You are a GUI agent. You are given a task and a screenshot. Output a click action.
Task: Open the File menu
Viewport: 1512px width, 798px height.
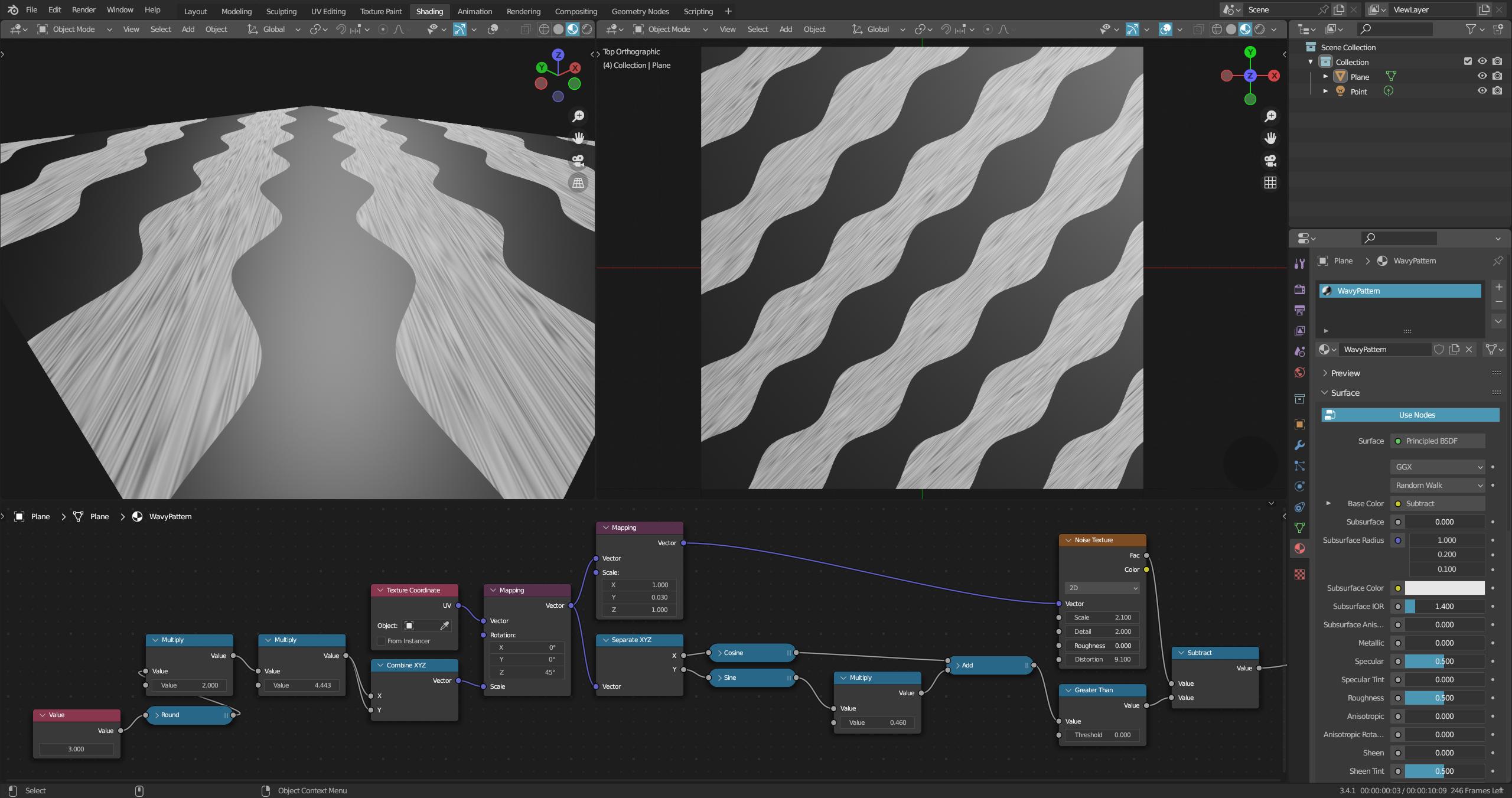(x=31, y=10)
